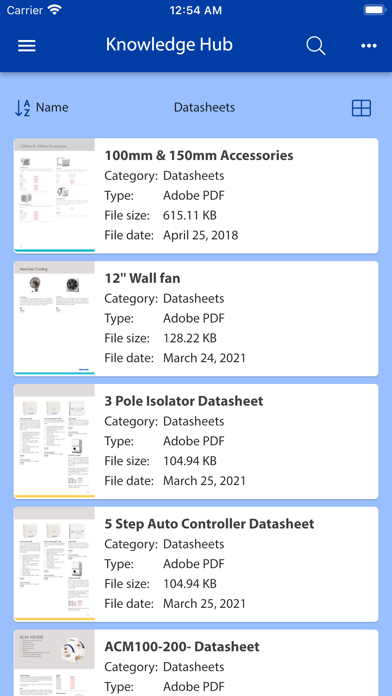Open 5 Step Auto Controller Datasheet title

209,524
